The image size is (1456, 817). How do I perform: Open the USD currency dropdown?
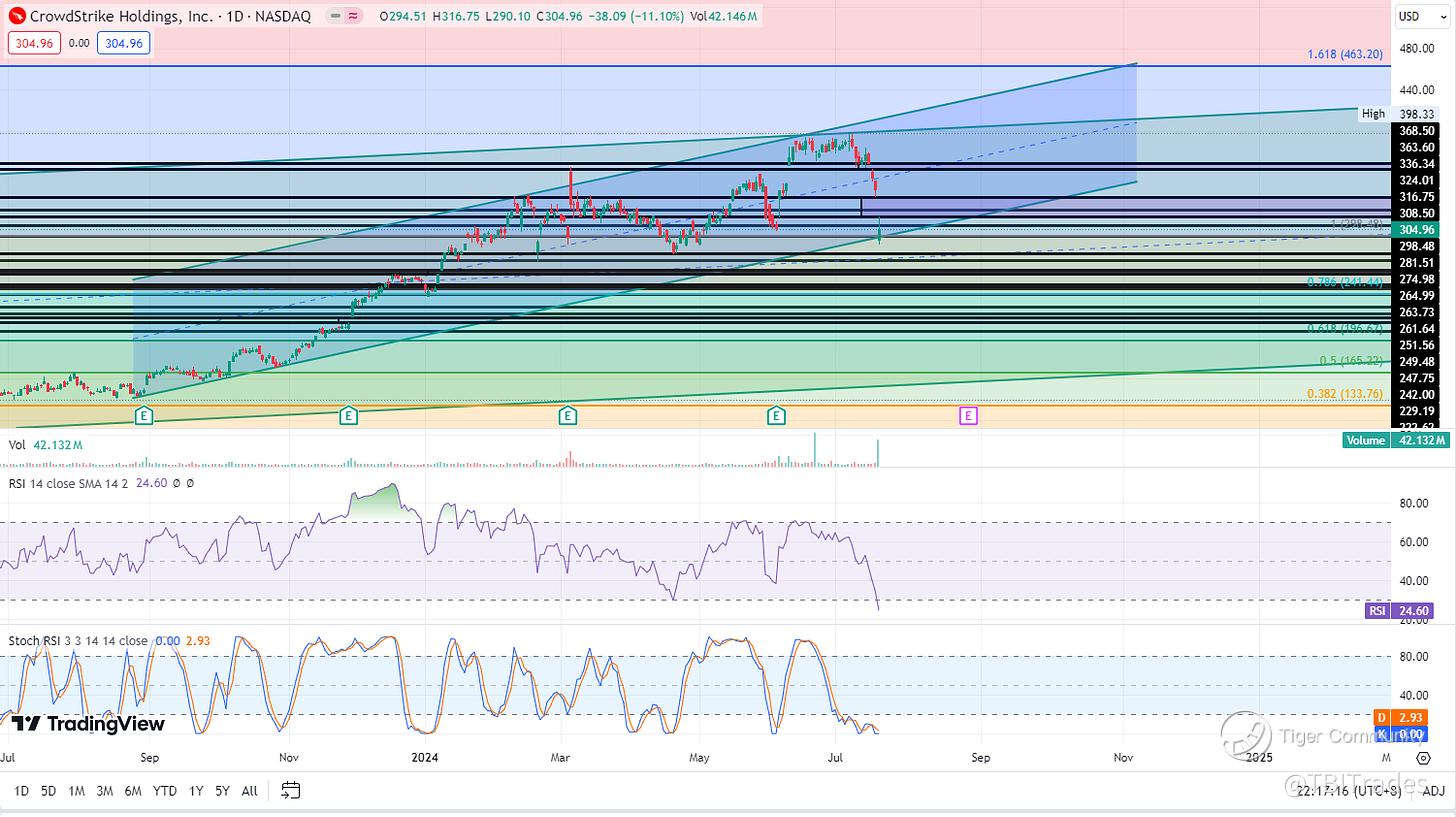click(x=1420, y=16)
